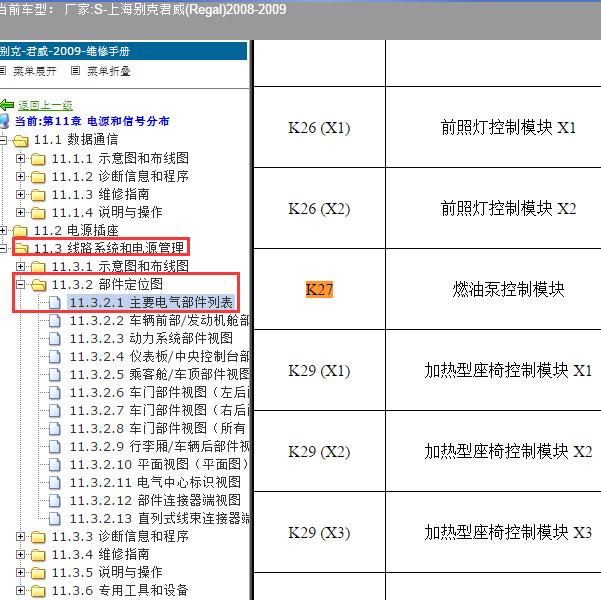This screenshot has height=600, width=601.
Task: Click page icon of 11.3.2.12 部件连接器端视图
Action: click(55, 501)
